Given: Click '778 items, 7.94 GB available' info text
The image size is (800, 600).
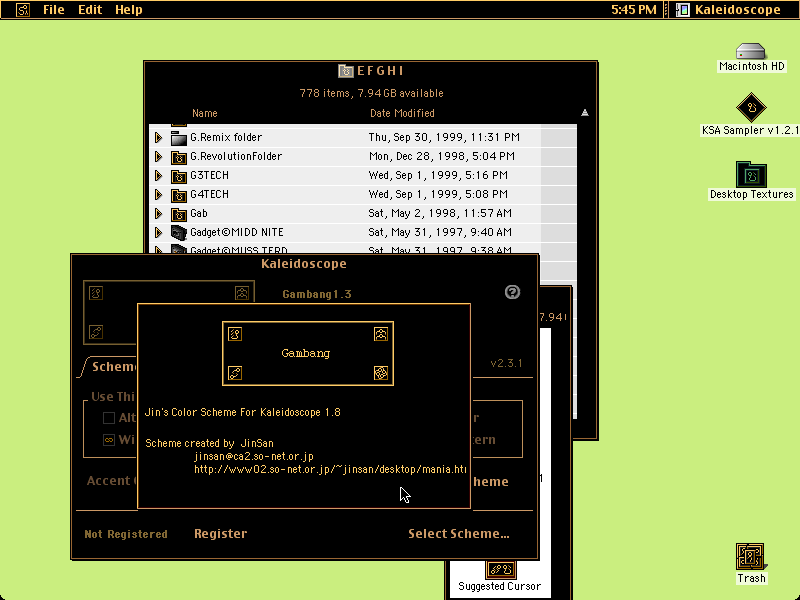Looking at the screenshot, I should click(x=371, y=93).
